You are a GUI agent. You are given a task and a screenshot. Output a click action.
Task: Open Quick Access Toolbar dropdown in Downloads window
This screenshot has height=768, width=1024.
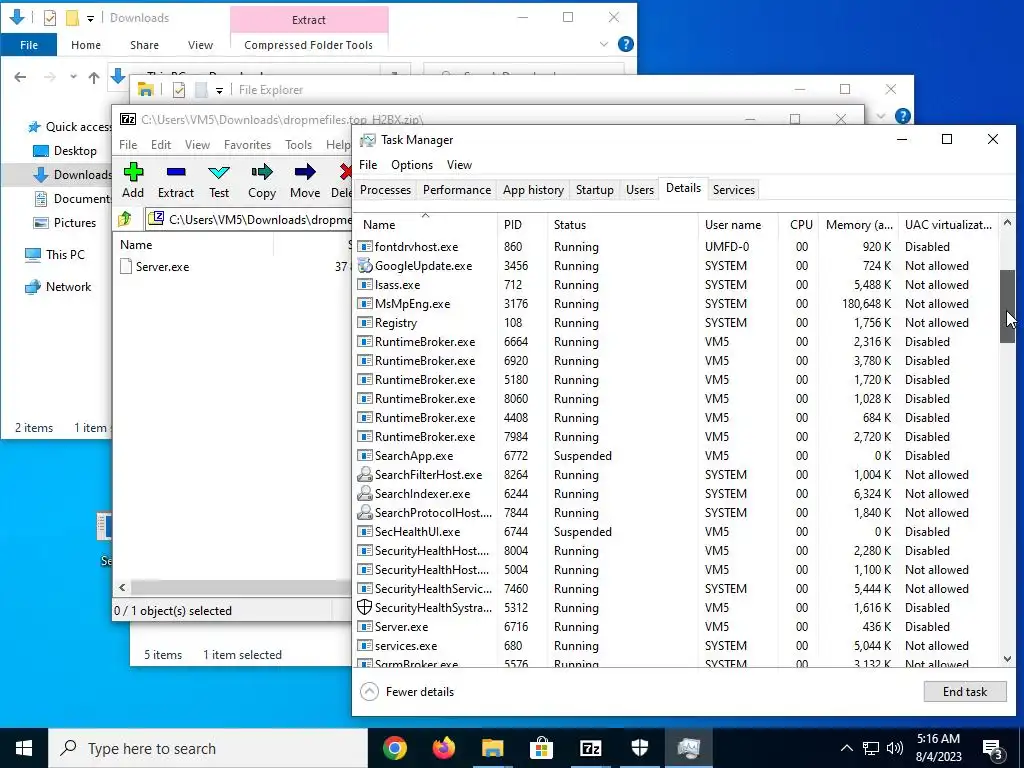[x=90, y=18]
